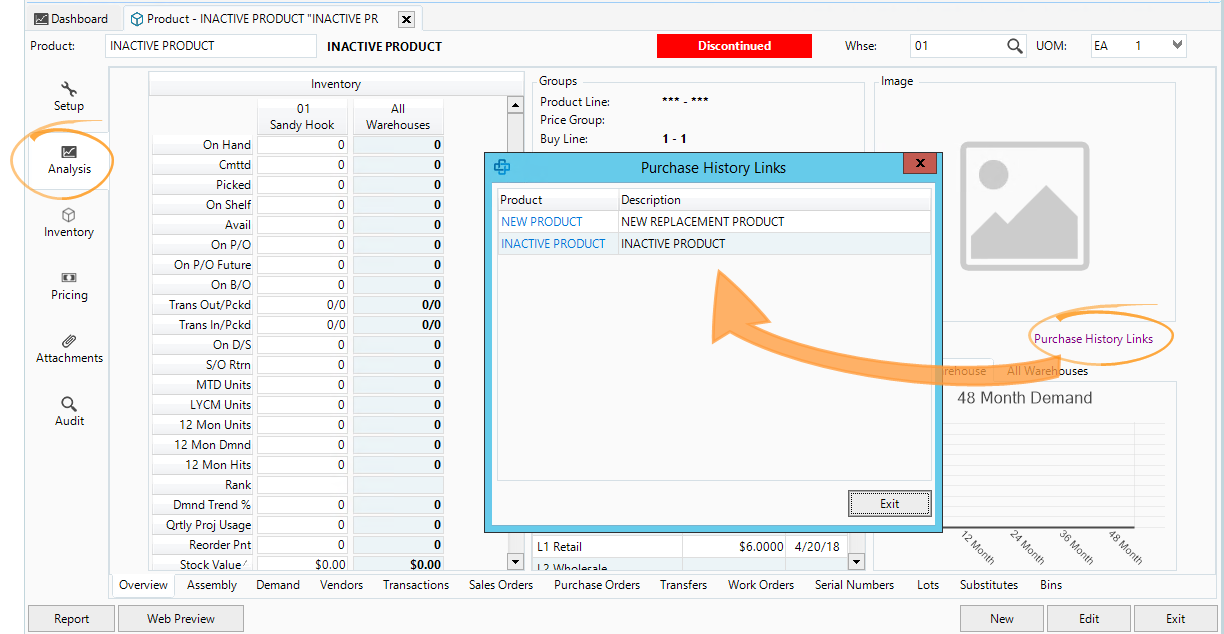Click Exit in the Purchase History dialog

pos(889,504)
